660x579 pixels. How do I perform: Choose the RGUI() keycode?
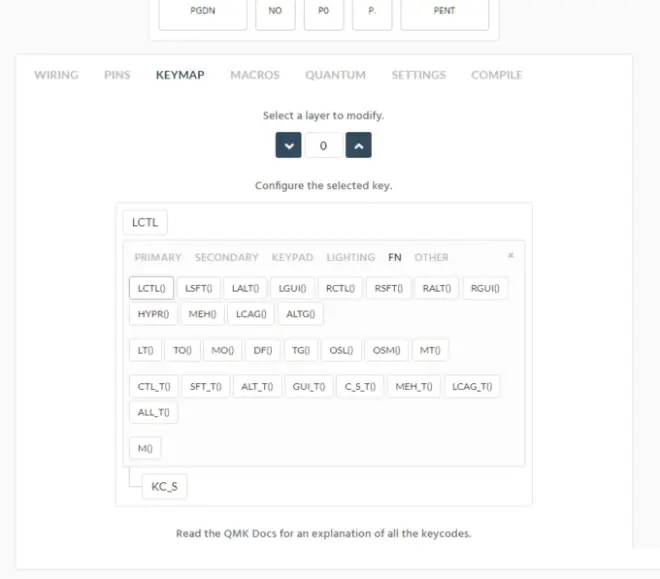point(485,288)
